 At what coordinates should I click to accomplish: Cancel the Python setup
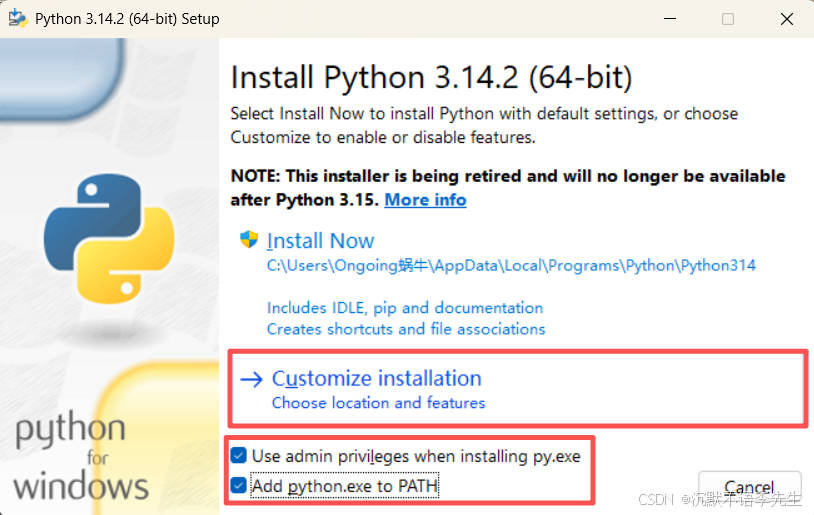pos(750,487)
